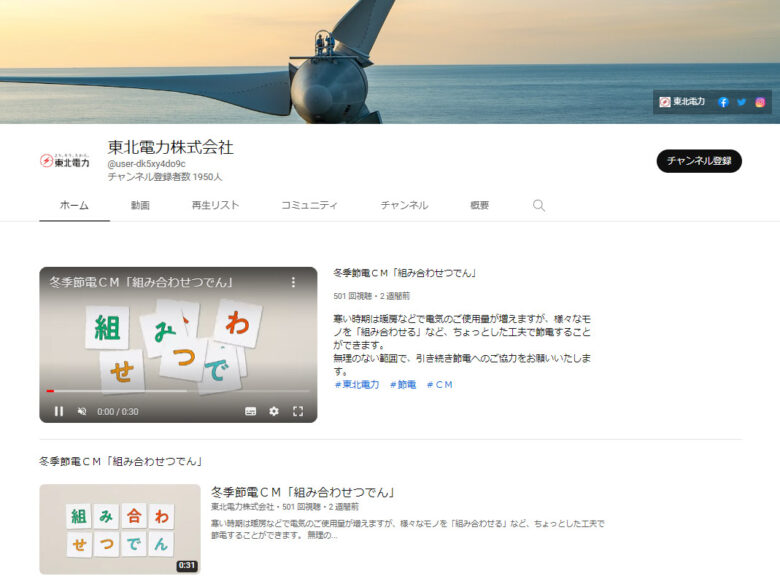The height and width of the screenshot is (576, 780).
Task: Click the #CM hashtag
Action: pyautogui.click(x=440, y=384)
